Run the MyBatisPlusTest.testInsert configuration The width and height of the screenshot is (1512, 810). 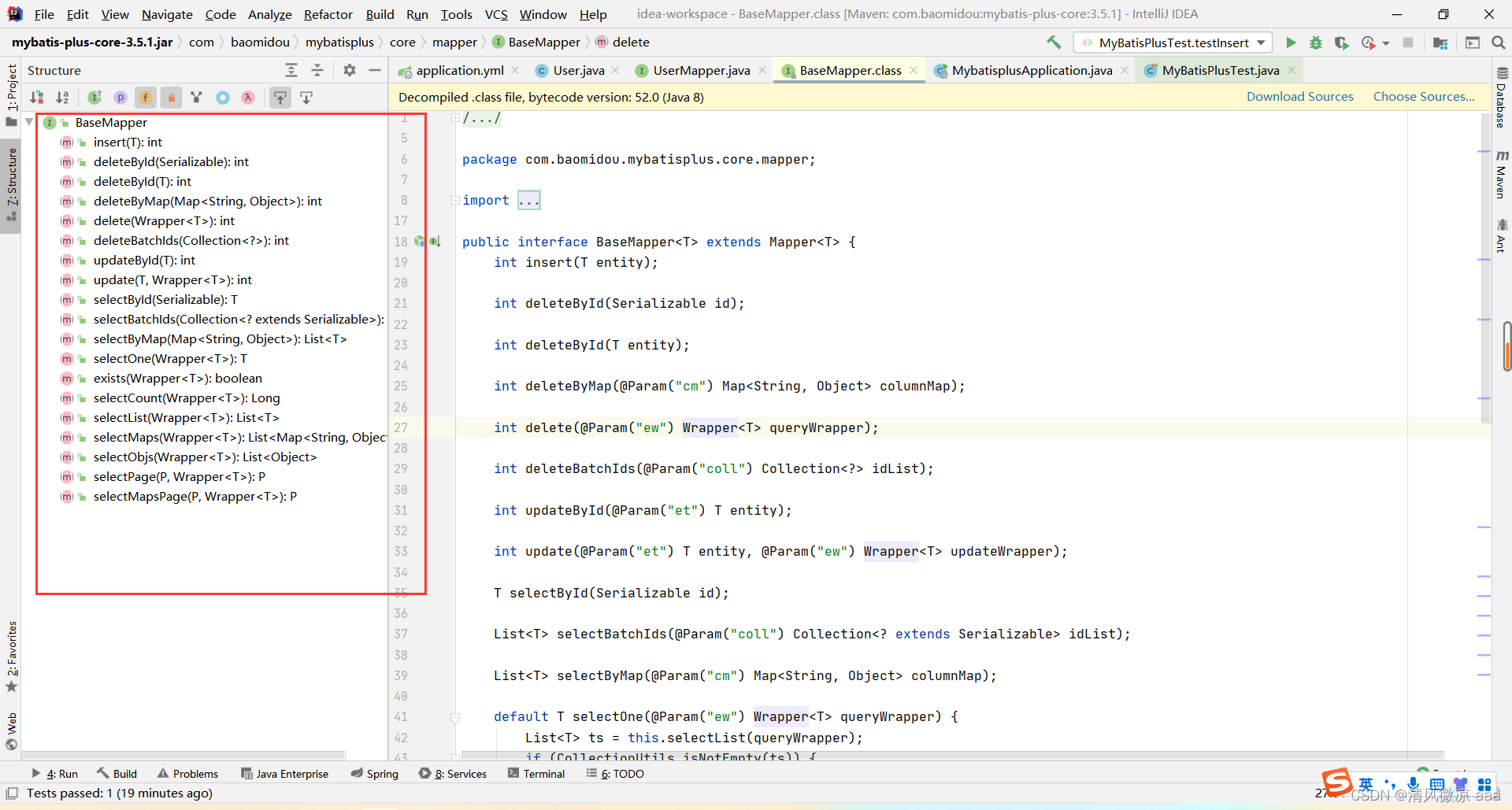pos(1291,43)
